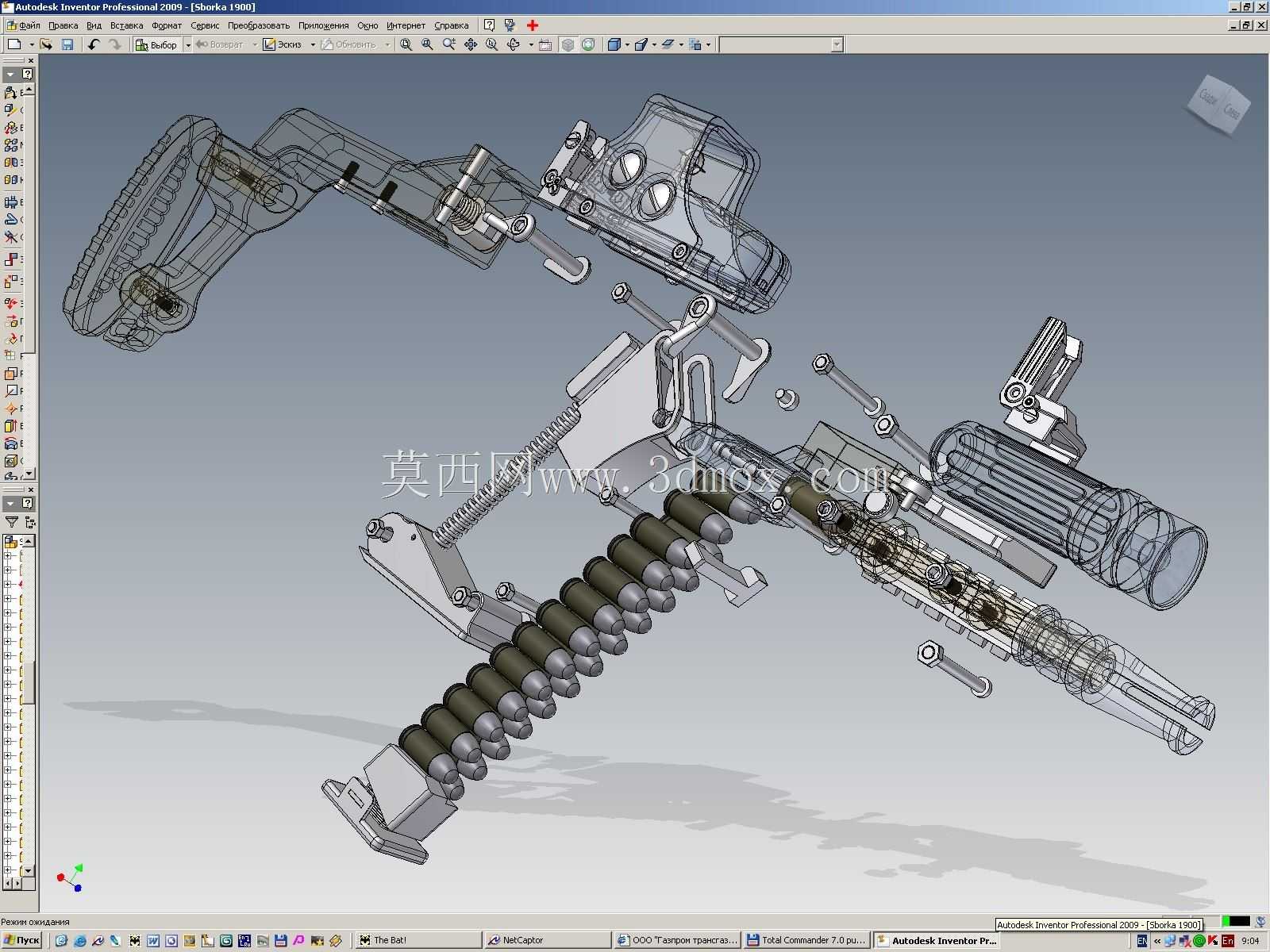Open the empty combo box in toolbar
The width and height of the screenshot is (1270, 952).
(x=781, y=44)
